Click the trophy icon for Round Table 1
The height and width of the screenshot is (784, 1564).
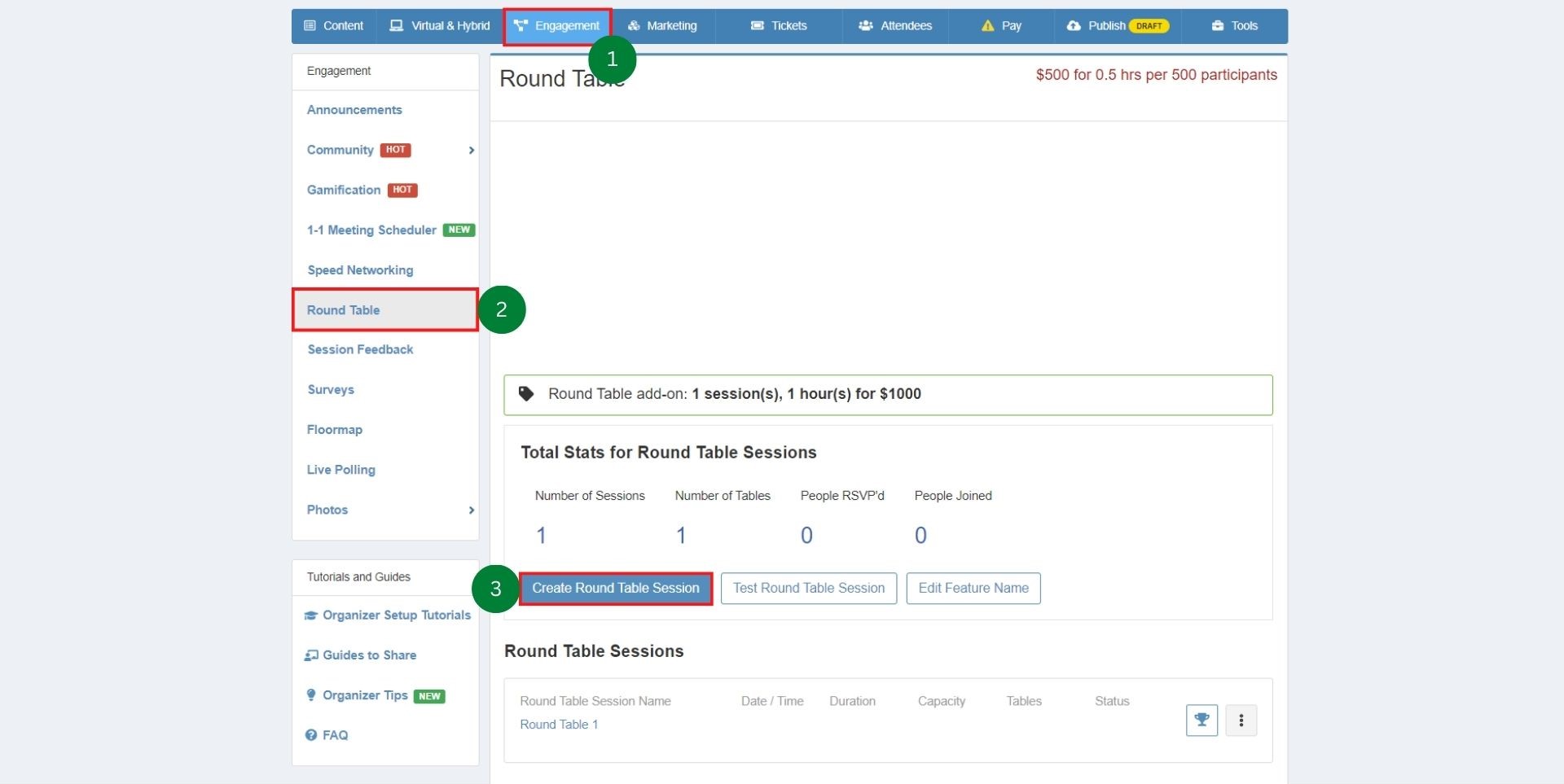pyautogui.click(x=1202, y=720)
